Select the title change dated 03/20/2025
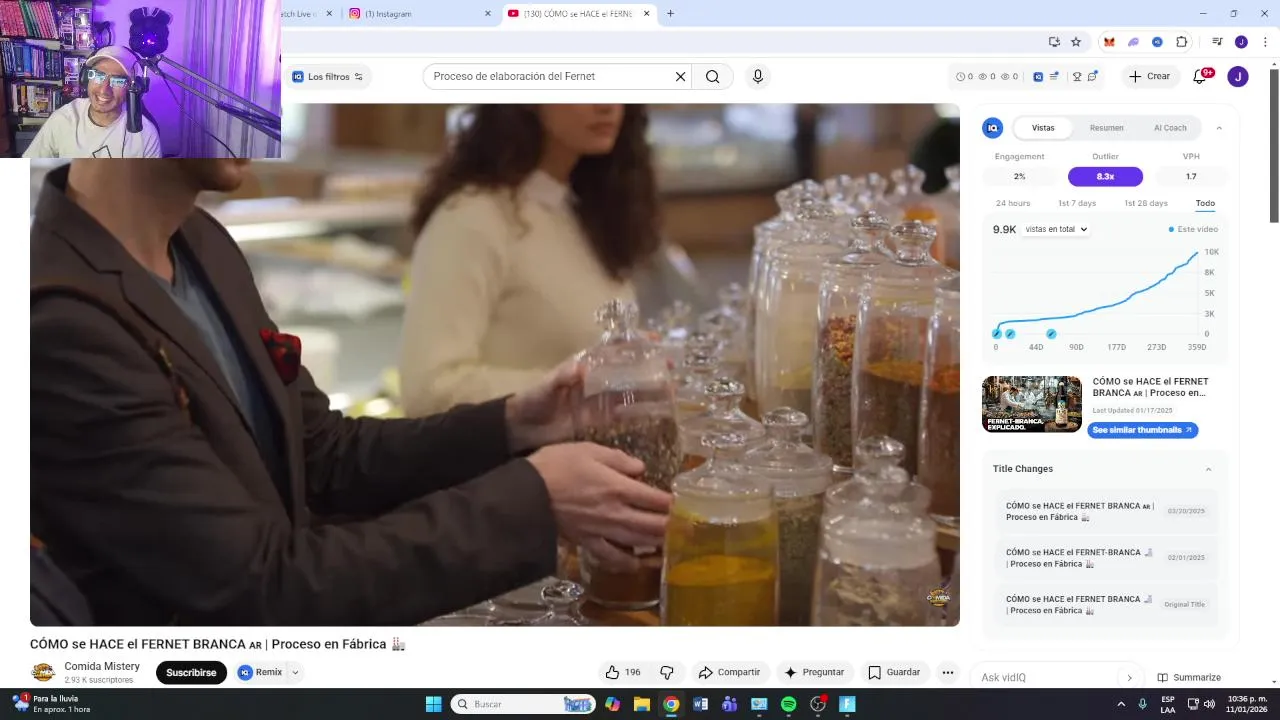The height and width of the screenshot is (720, 1280). [1106, 511]
